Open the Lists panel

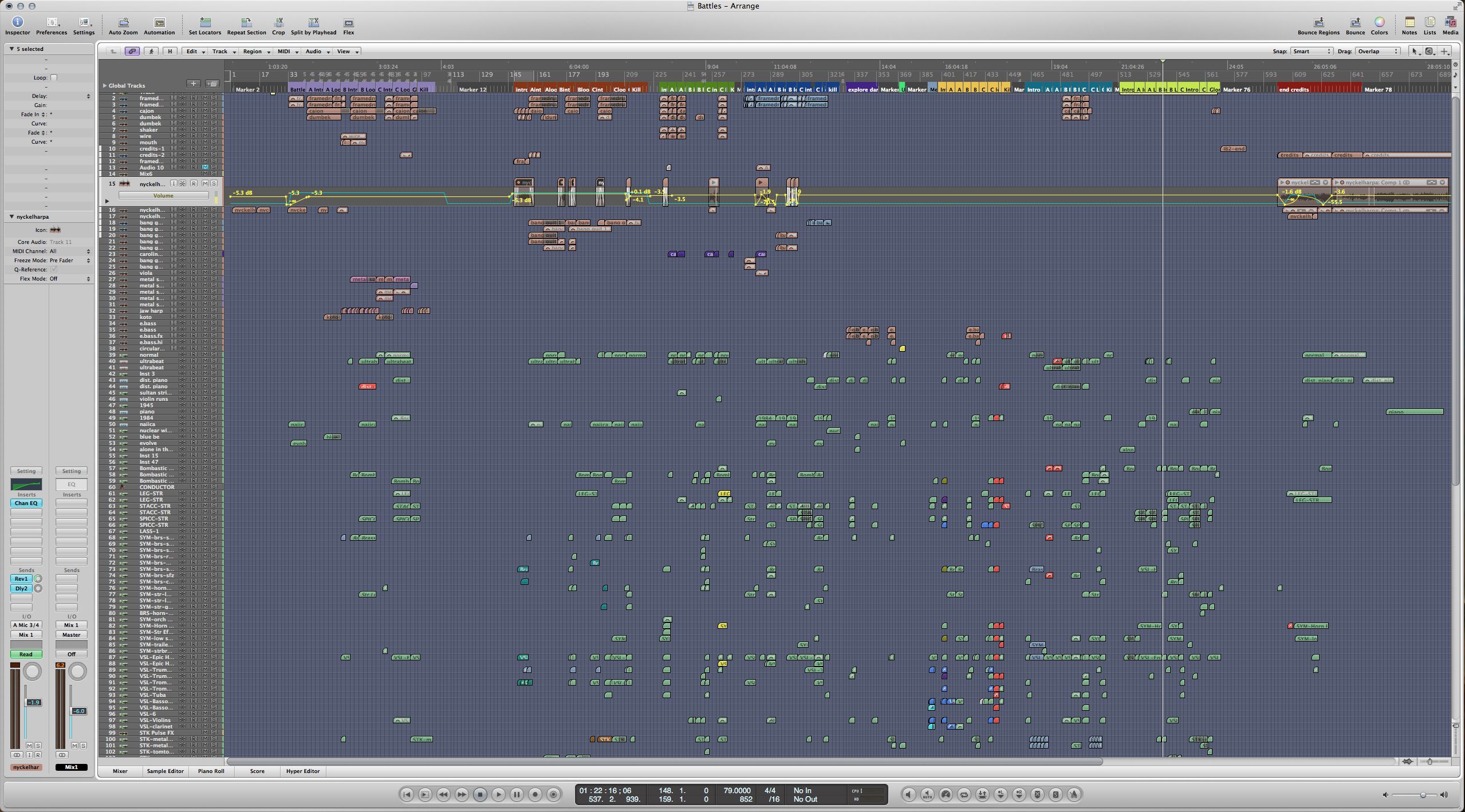(1429, 25)
